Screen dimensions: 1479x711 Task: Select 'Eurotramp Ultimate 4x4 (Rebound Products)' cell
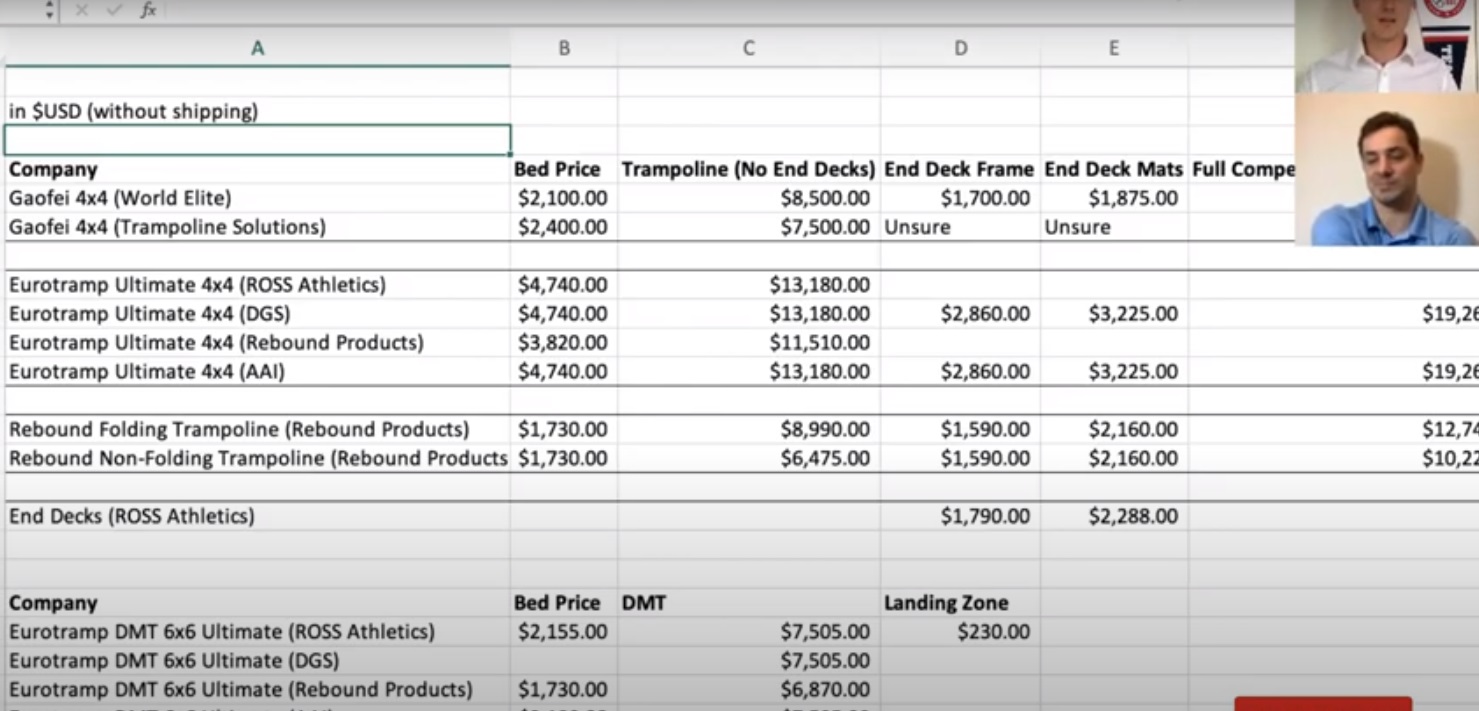click(x=257, y=343)
